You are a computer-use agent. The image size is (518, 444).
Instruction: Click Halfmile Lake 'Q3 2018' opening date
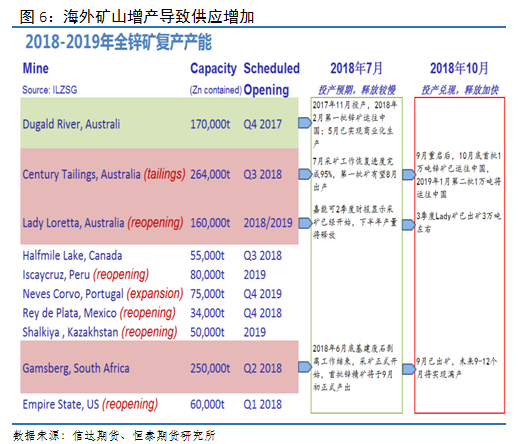pos(263,256)
